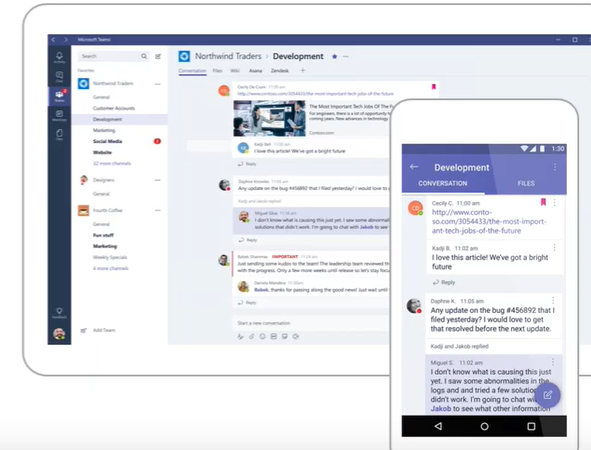The image size is (591, 450).
Task: Tap the options dots on Kadji B.'s phone message
Action: (x=554, y=248)
